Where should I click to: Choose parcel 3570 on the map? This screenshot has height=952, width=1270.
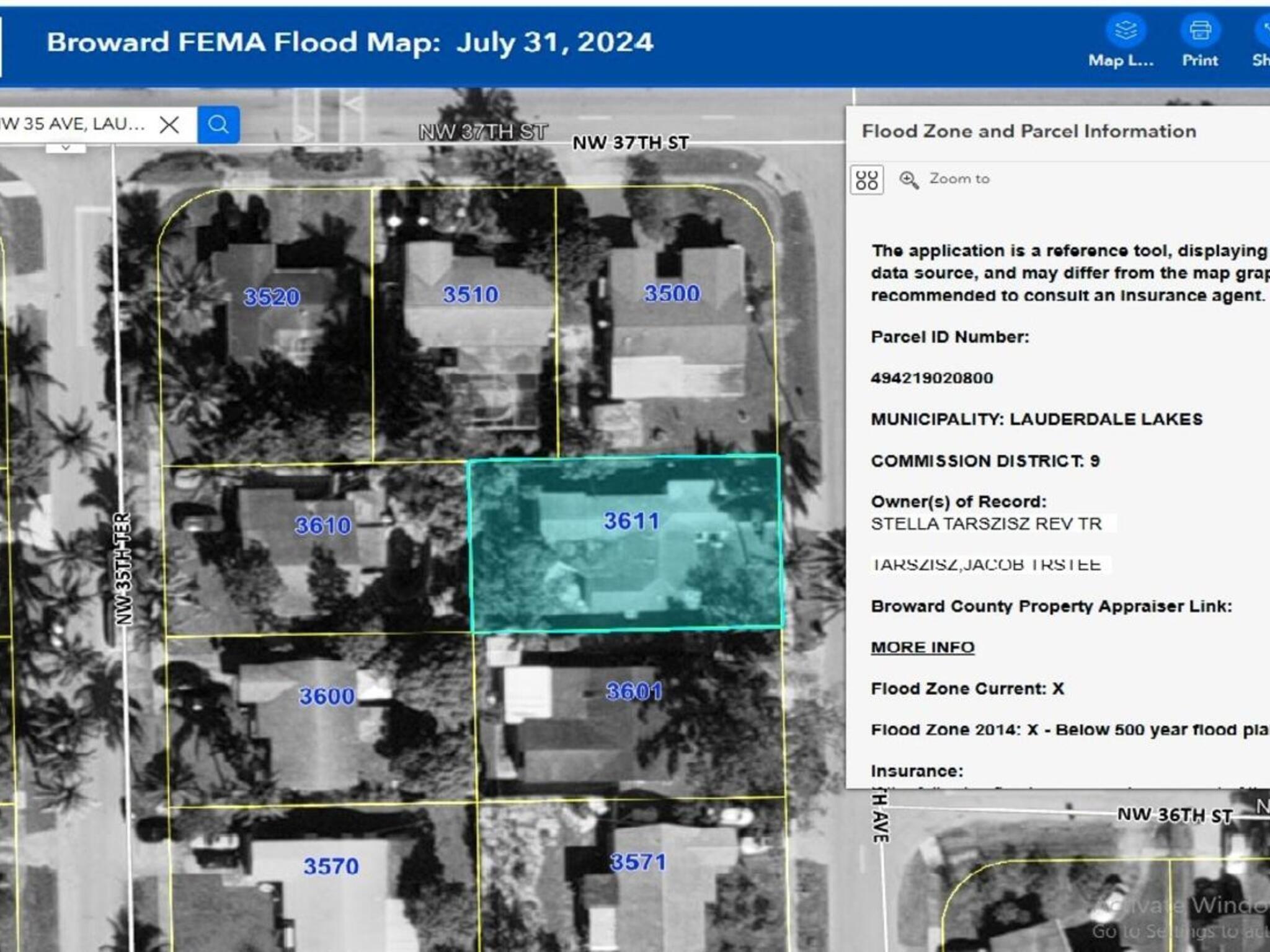click(331, 866)
